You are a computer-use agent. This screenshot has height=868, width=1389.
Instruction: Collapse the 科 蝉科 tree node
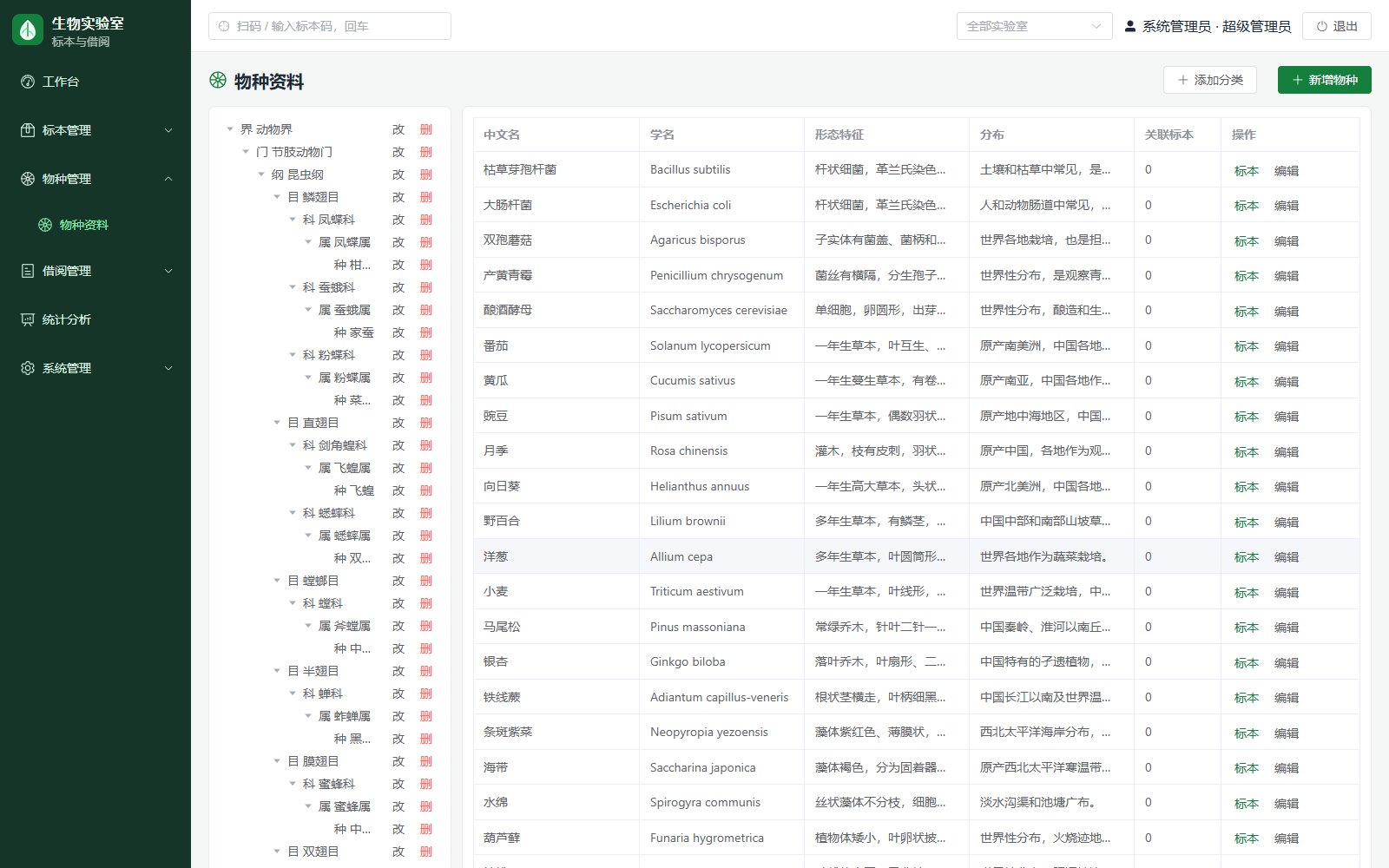click(293, 694)
